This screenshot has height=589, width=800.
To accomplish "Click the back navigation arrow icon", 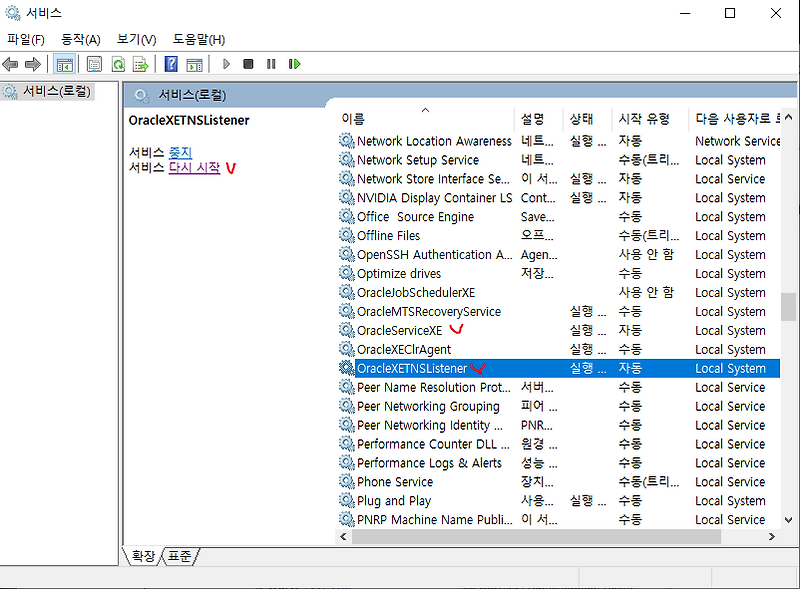I will point(10,63).
